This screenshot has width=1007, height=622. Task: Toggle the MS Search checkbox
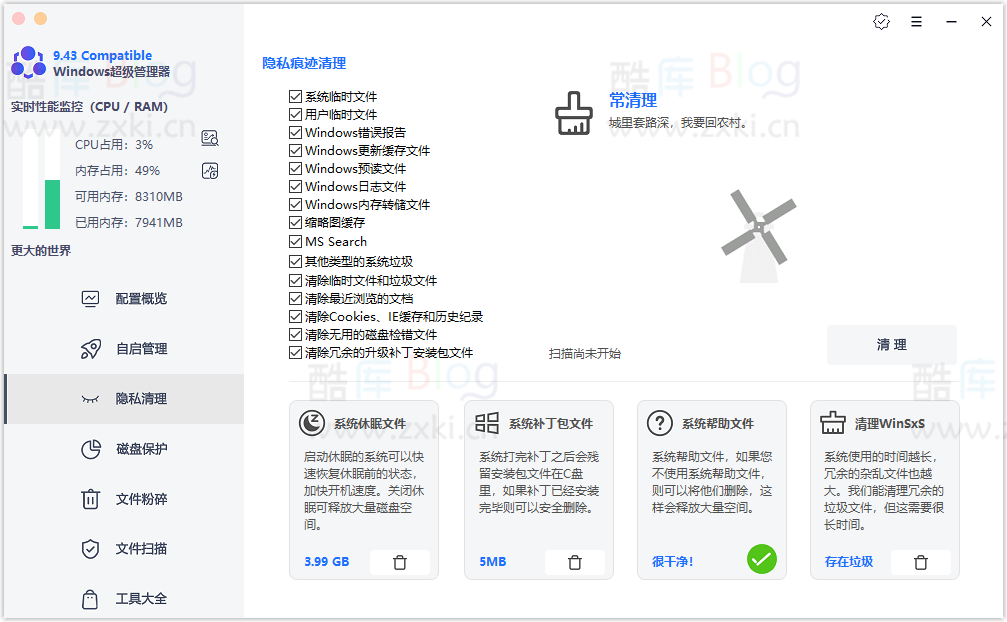pyautogui.click(x=295, y=241)
